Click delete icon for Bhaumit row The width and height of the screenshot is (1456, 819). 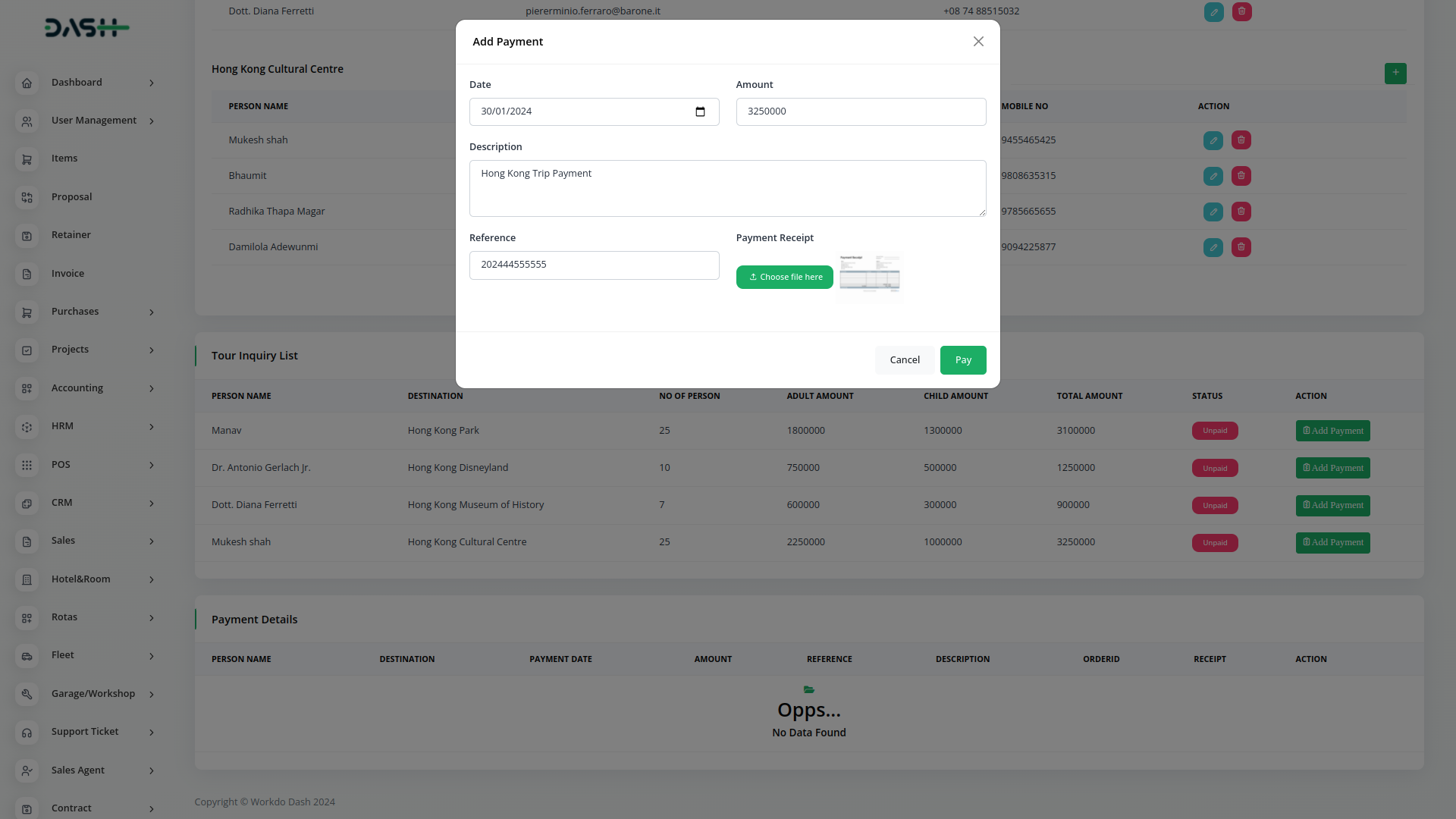pos(1241,176)
